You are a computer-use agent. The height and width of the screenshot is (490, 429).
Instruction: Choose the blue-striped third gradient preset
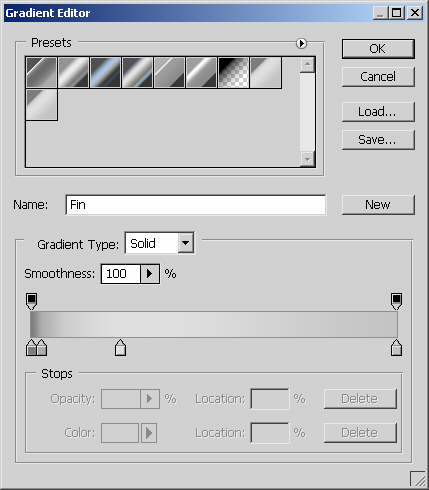[105, 72]
